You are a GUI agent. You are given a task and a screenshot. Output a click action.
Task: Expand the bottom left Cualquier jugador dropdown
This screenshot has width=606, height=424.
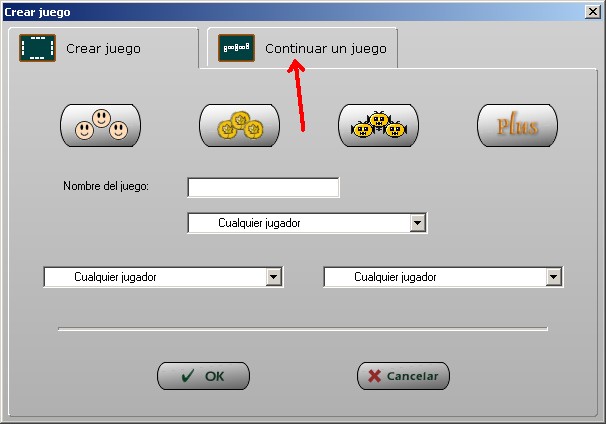274,277
